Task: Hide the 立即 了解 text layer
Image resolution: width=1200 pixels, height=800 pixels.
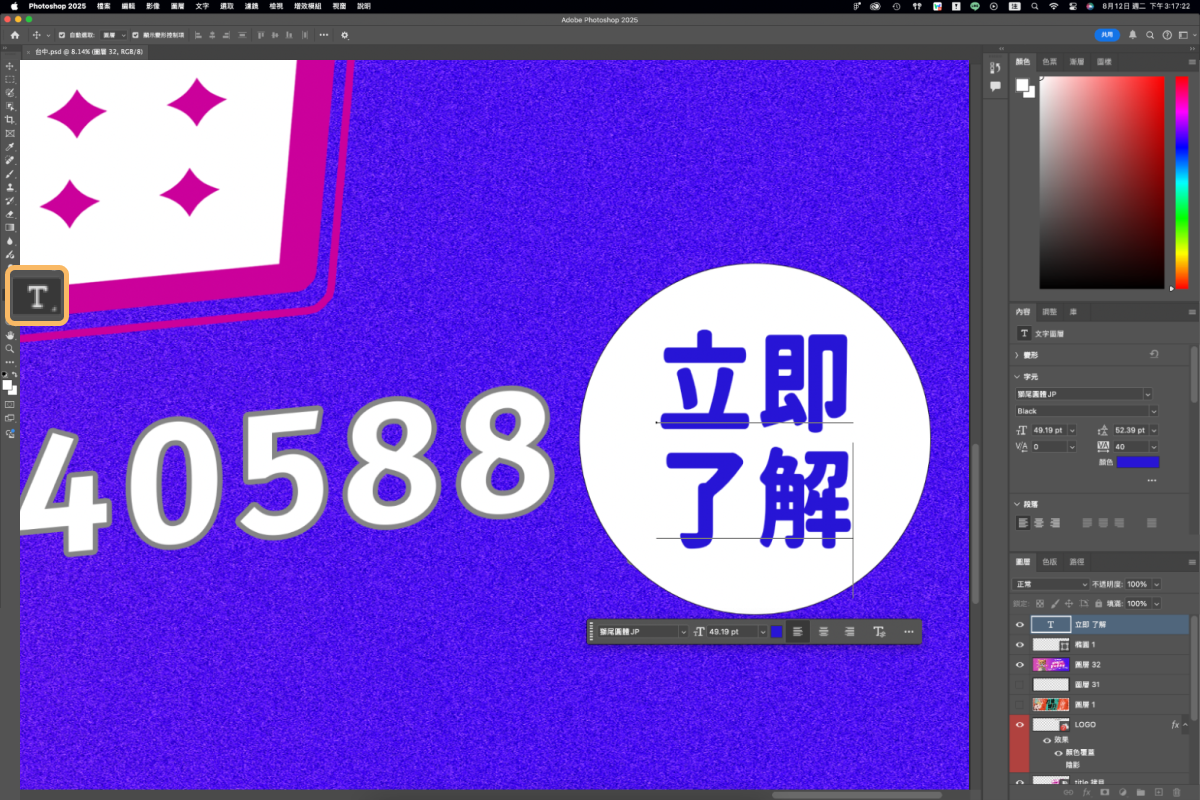Action: (1020, 624)
